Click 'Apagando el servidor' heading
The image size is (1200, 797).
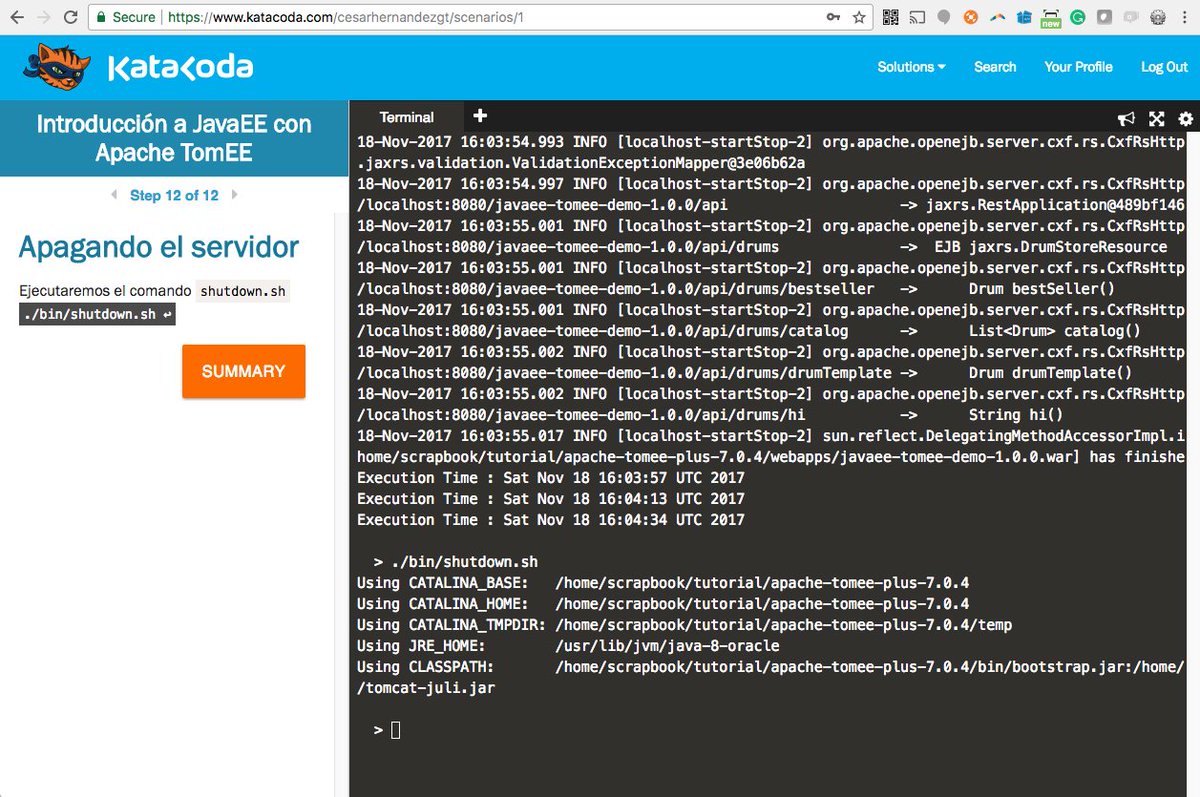158,247
